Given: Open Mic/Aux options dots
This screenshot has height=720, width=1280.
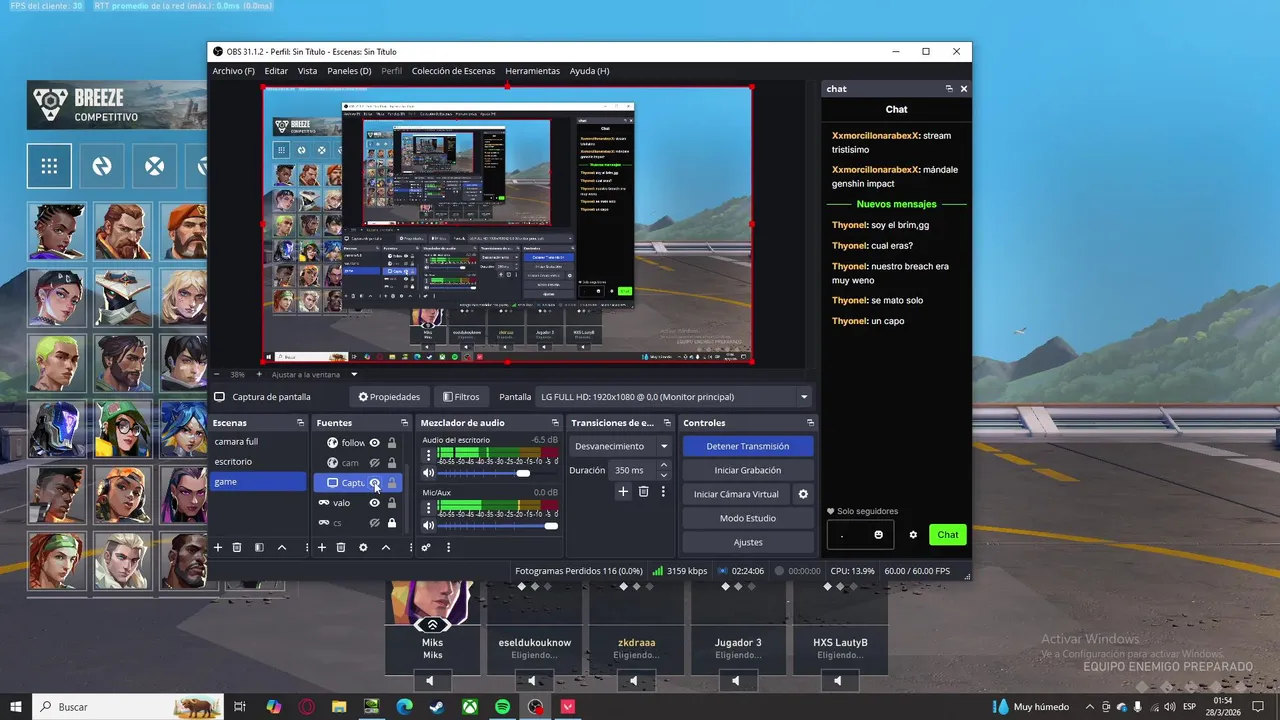Looking at the screenshot, I should tap(429, 507).
